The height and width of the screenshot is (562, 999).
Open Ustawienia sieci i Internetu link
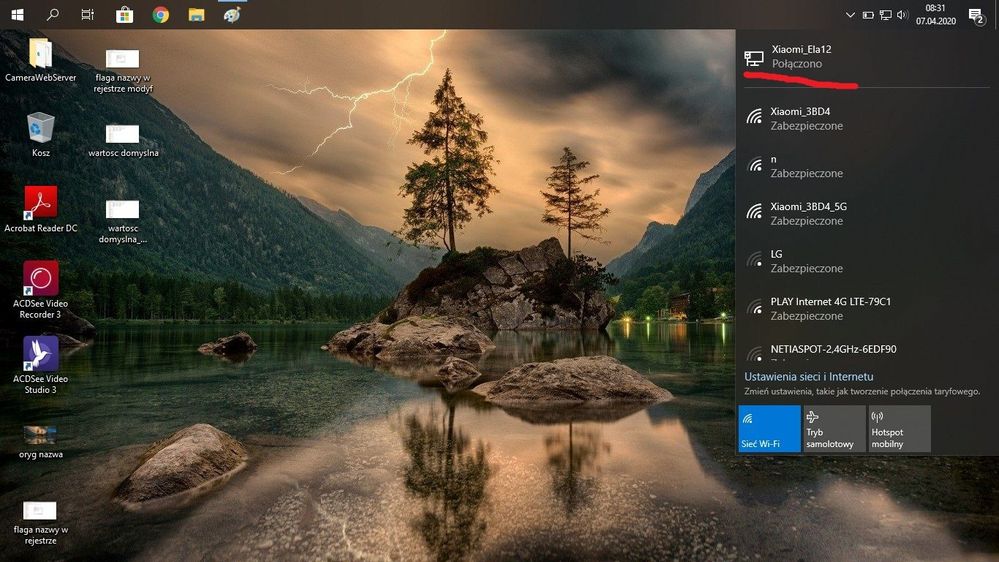point(809,377)
